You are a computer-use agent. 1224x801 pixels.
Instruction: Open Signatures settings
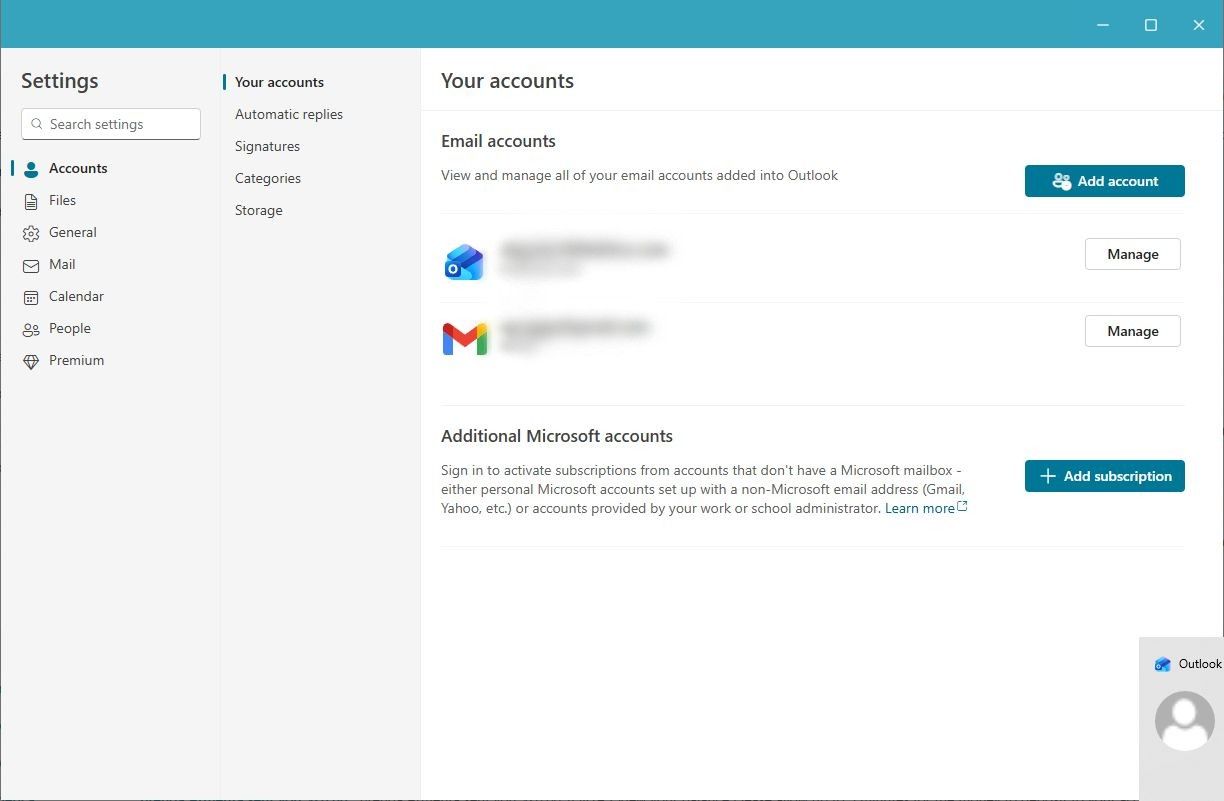pos(267,146)
